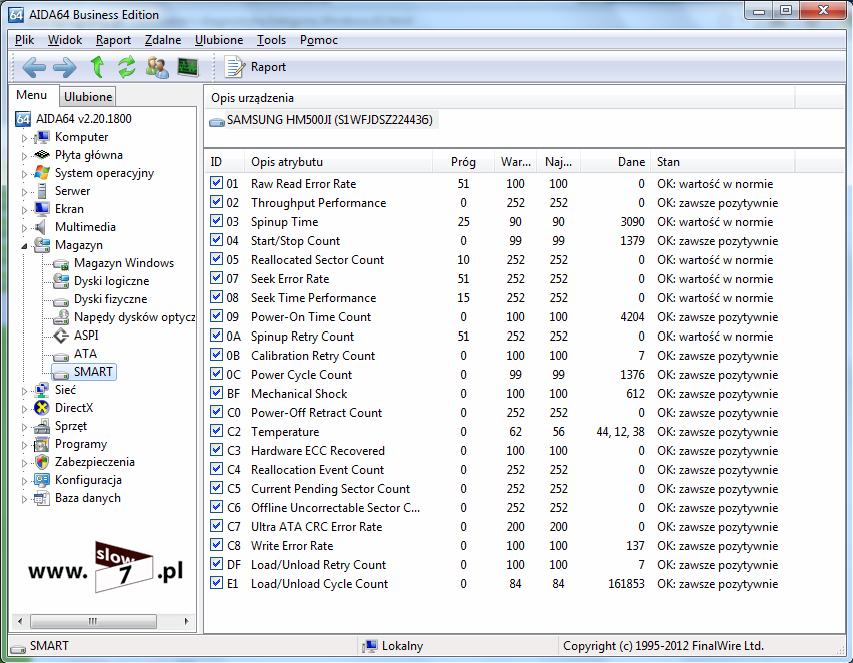Image resolution: width=853 pixels, height=663 pixels.
Task: Open the Tools menu
Action: pos(271,40)
